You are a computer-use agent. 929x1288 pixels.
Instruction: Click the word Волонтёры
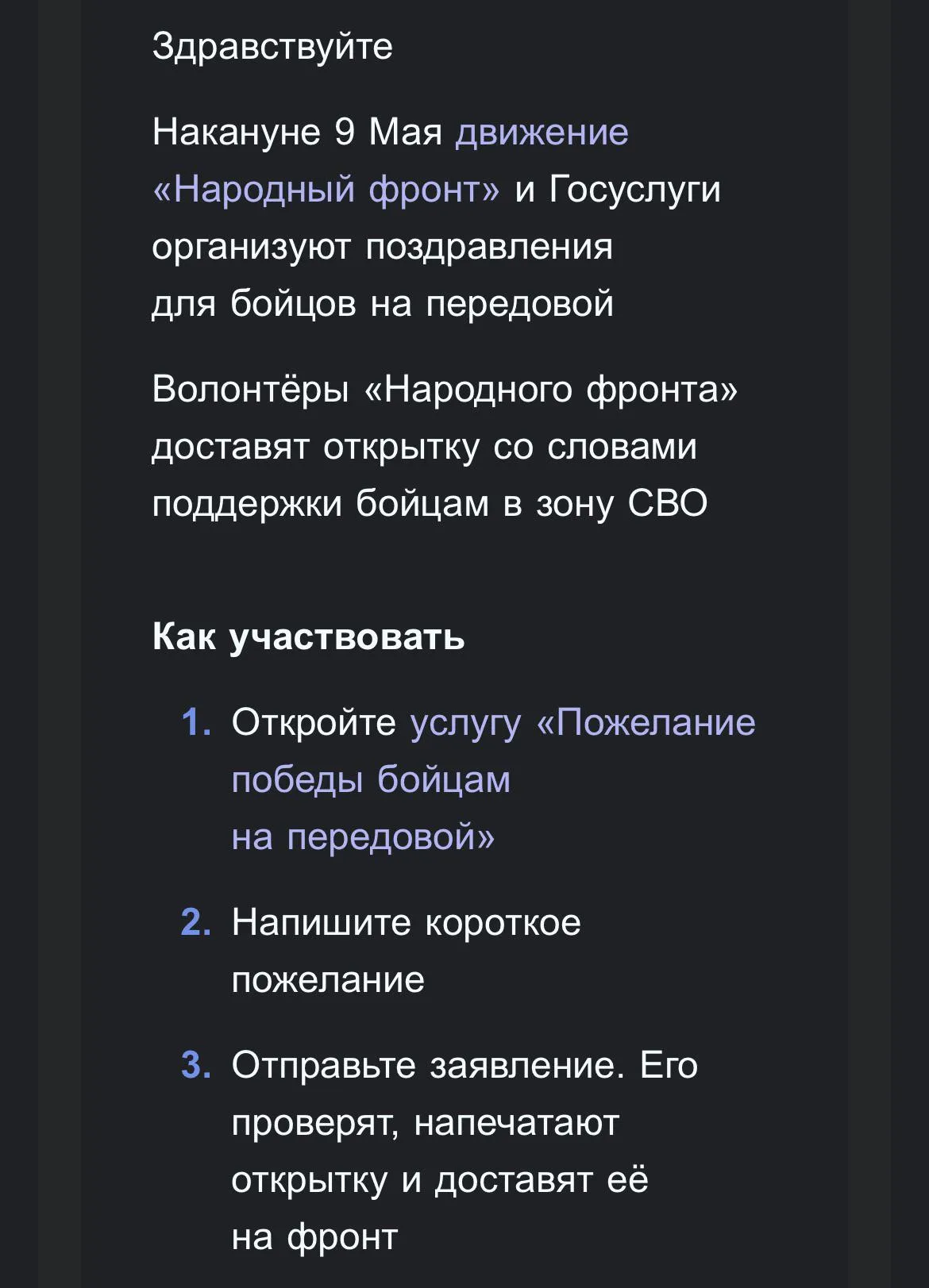[x=250, y=389]
